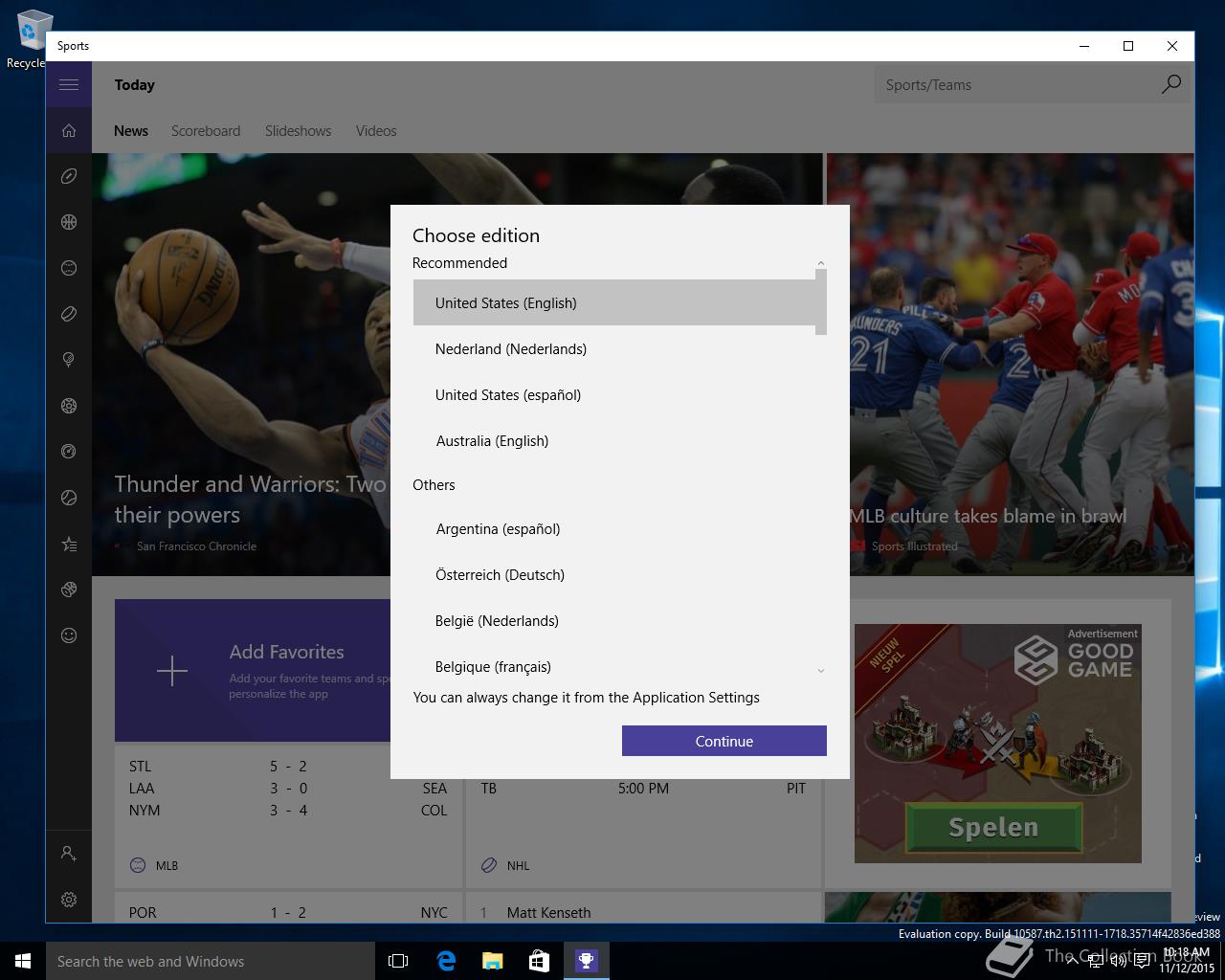Show hidden tray icons chevron

click(1074, 962)
